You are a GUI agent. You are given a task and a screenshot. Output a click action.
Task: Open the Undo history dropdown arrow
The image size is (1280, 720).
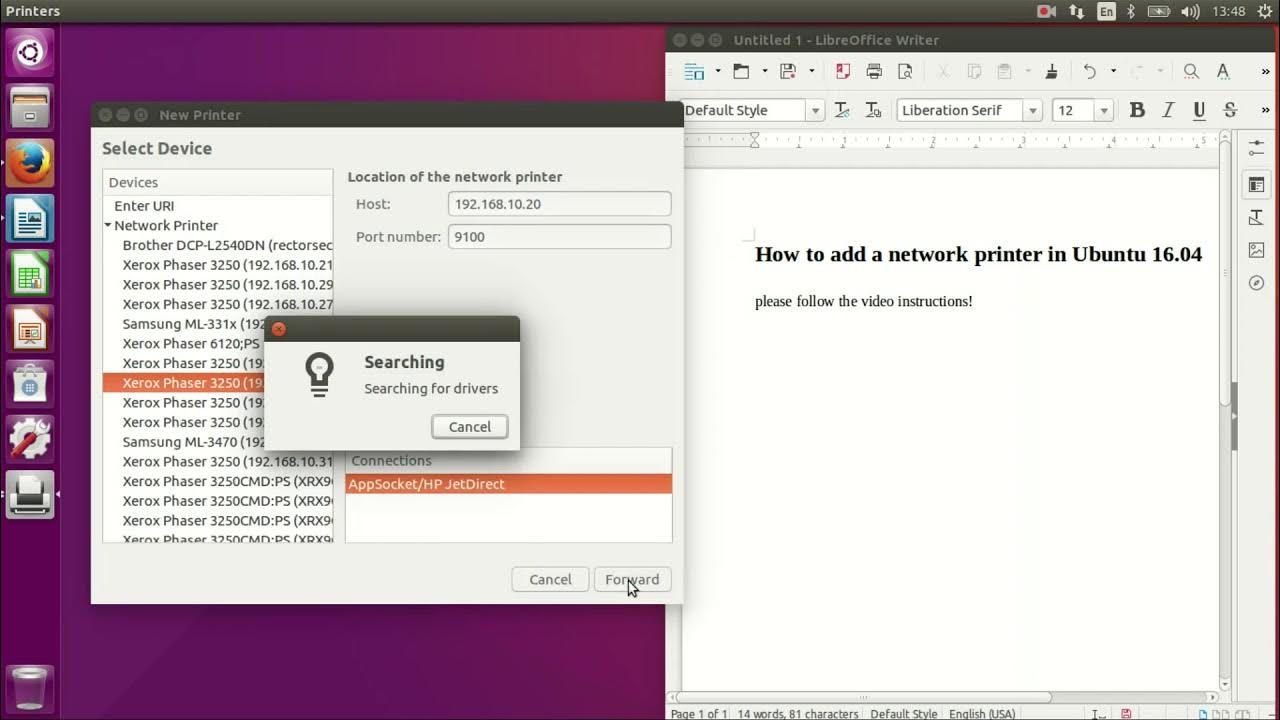1112,71
